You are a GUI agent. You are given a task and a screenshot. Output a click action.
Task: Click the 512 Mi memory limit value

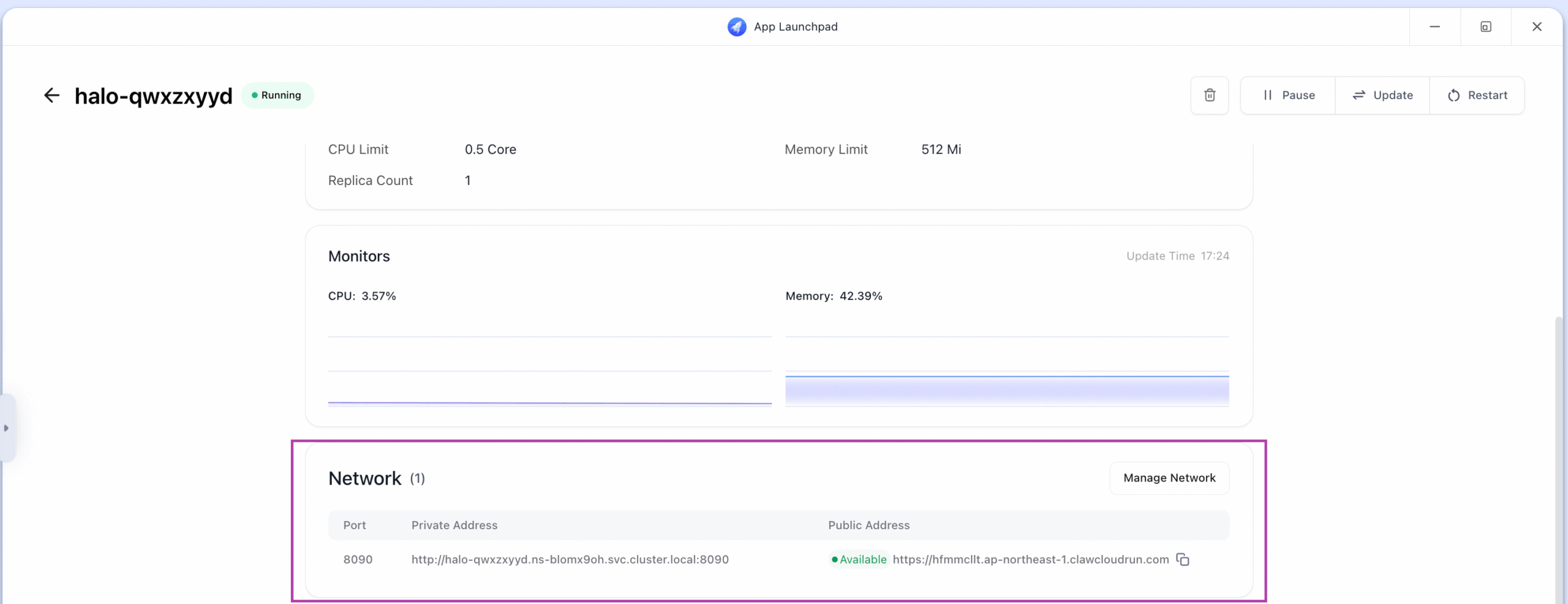941,149
